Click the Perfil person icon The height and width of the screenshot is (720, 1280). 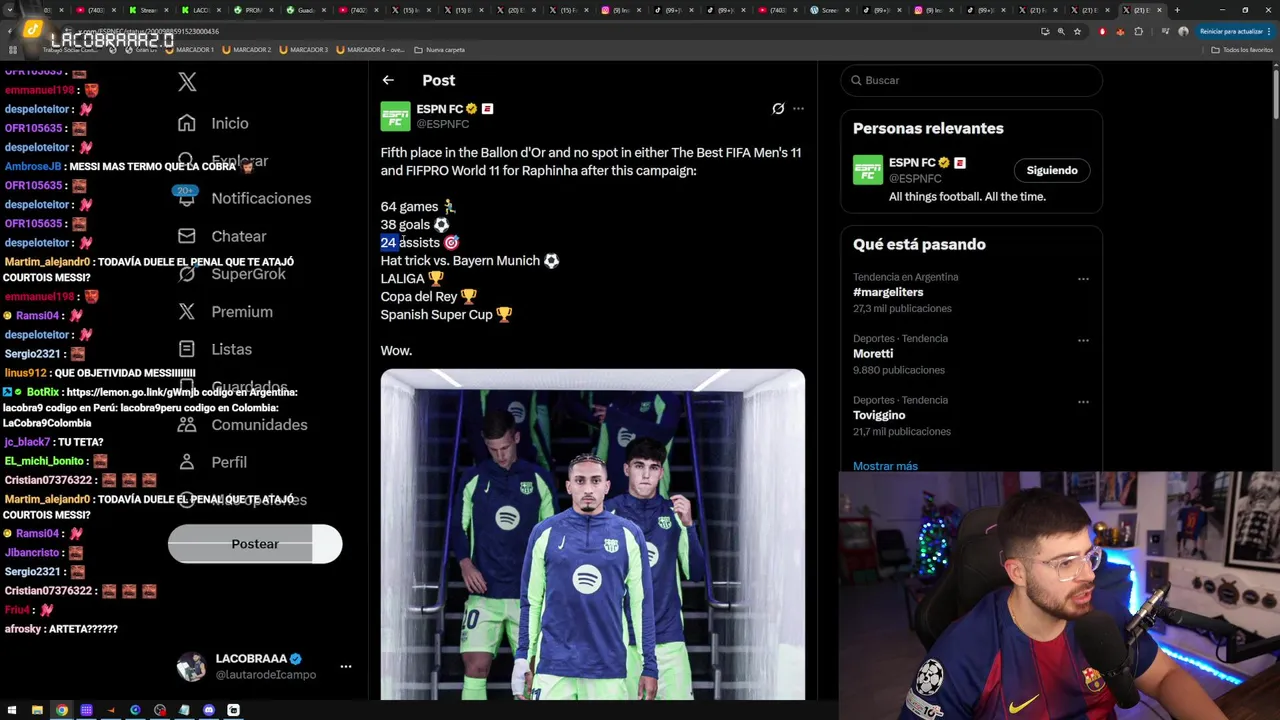click(x=187, y=462)
